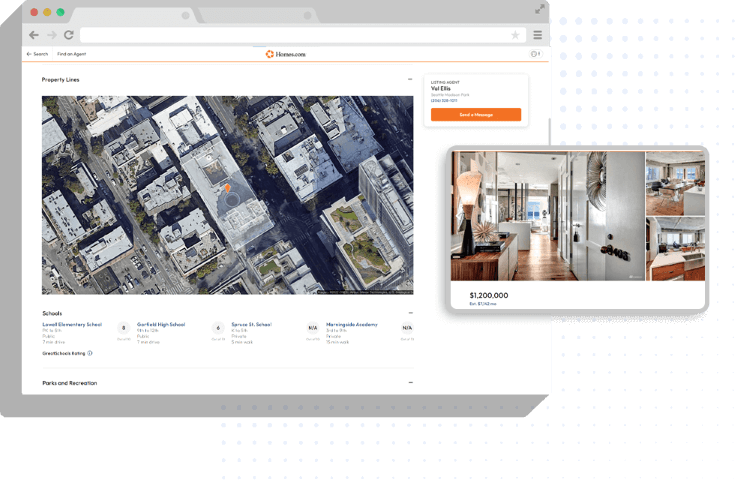Click the orange map pin on aerial map
The image size is (735, 480).
[x=227, y=188]
